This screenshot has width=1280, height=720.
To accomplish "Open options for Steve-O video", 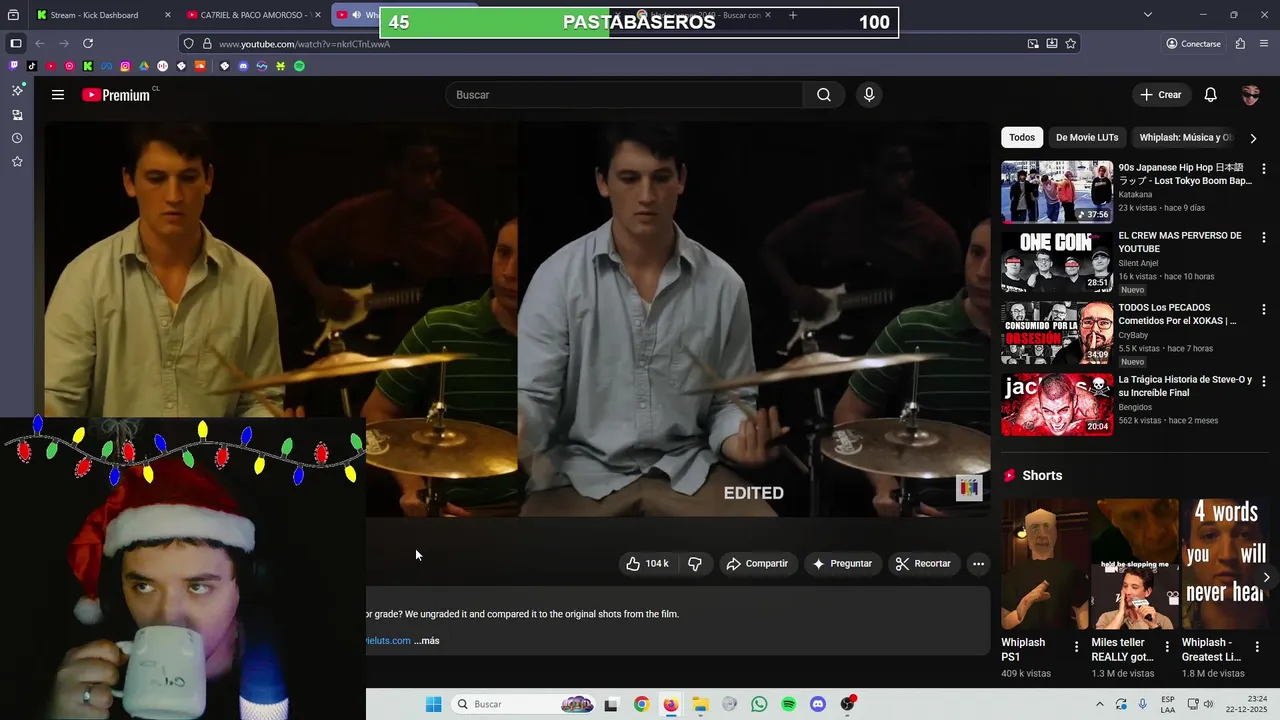I will click(1263, 382).
